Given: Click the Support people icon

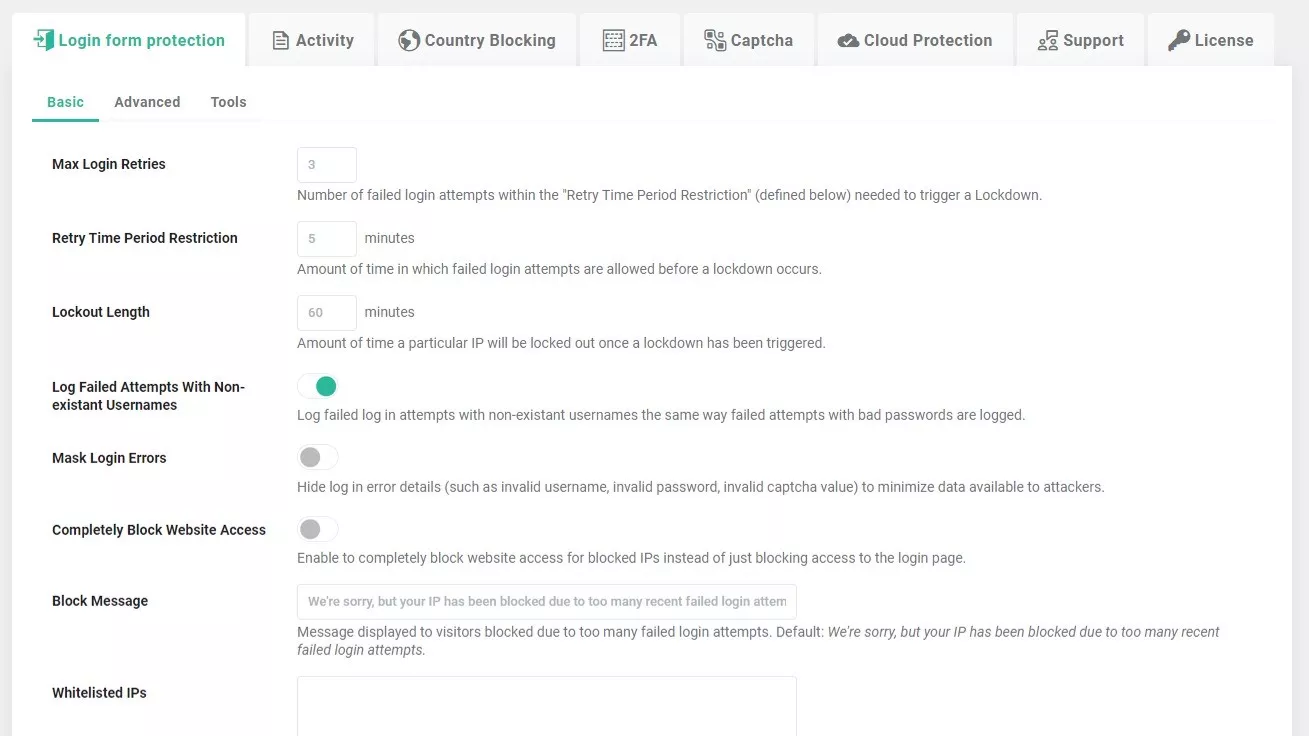Looking at the screenshot, I should point(1047,41).
